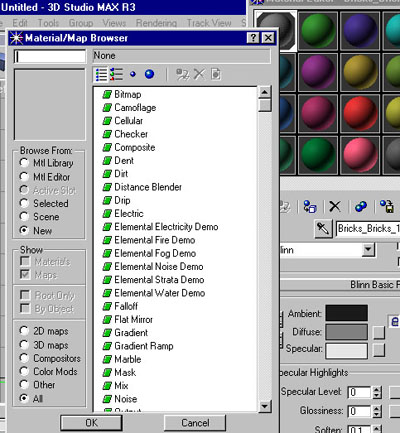
Task: Confirm with the OK button
Action: (91, 423)
